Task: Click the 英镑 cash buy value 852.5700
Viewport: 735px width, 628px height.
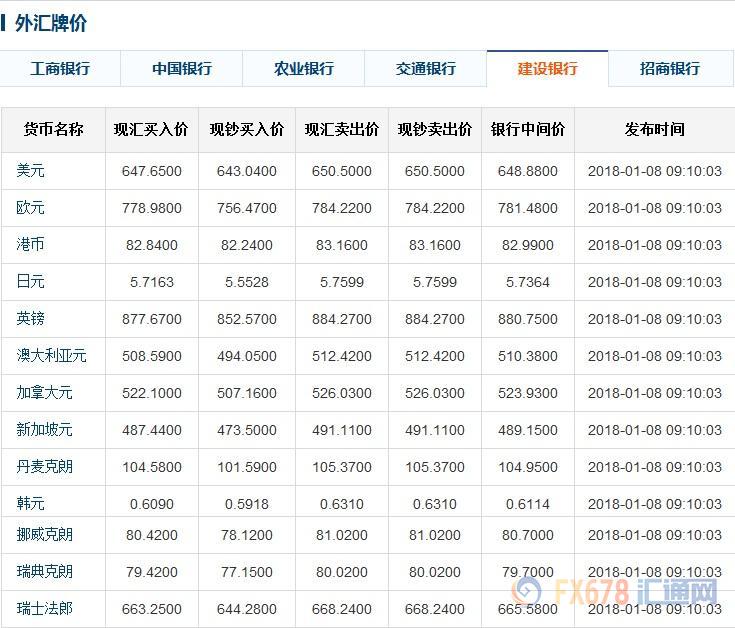Action: pos(247,319)
